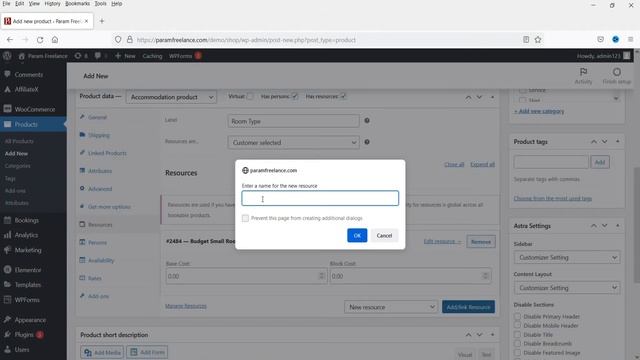This screenshot has width=640, height=360.
Task: Collapse the Product tags panel toggle arrow
Action: pos(618,142)
